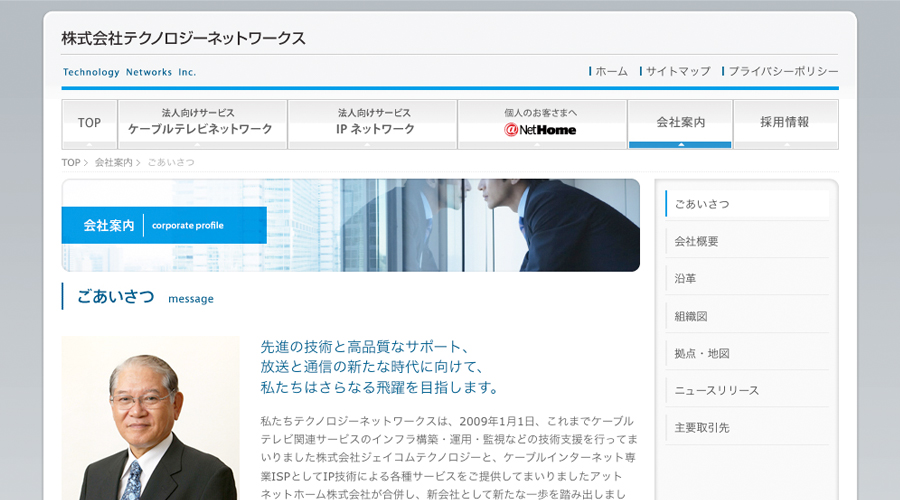Click the @NetHome logo in navigation

click(541, 129)
